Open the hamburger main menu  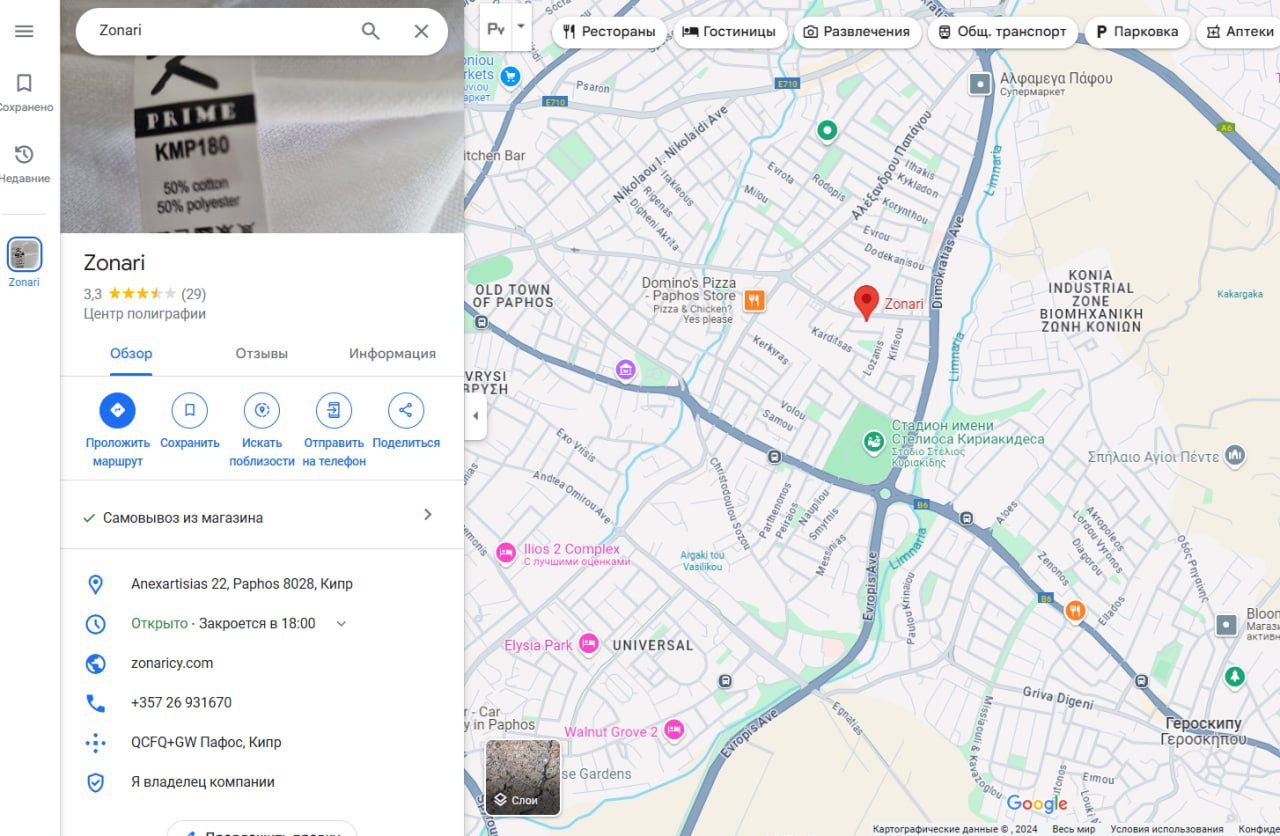pos(24,31)
